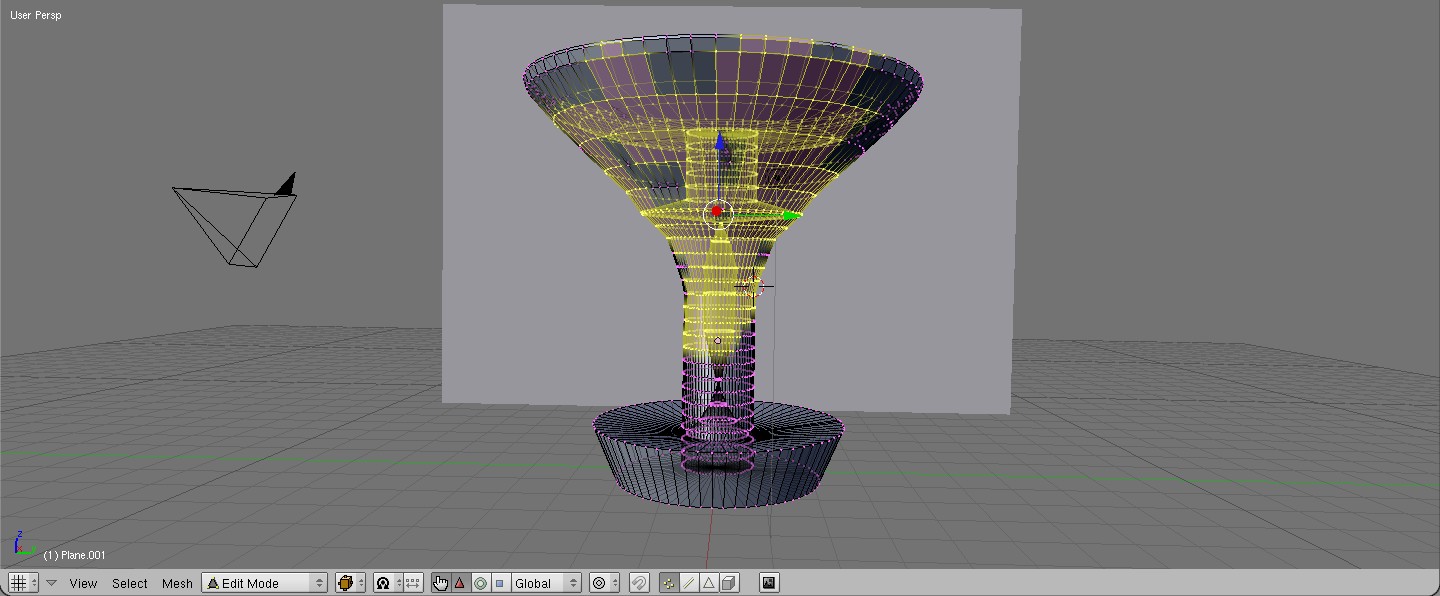Enable face select mode
This screenshot has height=596, width=1440.
(709, 583)
